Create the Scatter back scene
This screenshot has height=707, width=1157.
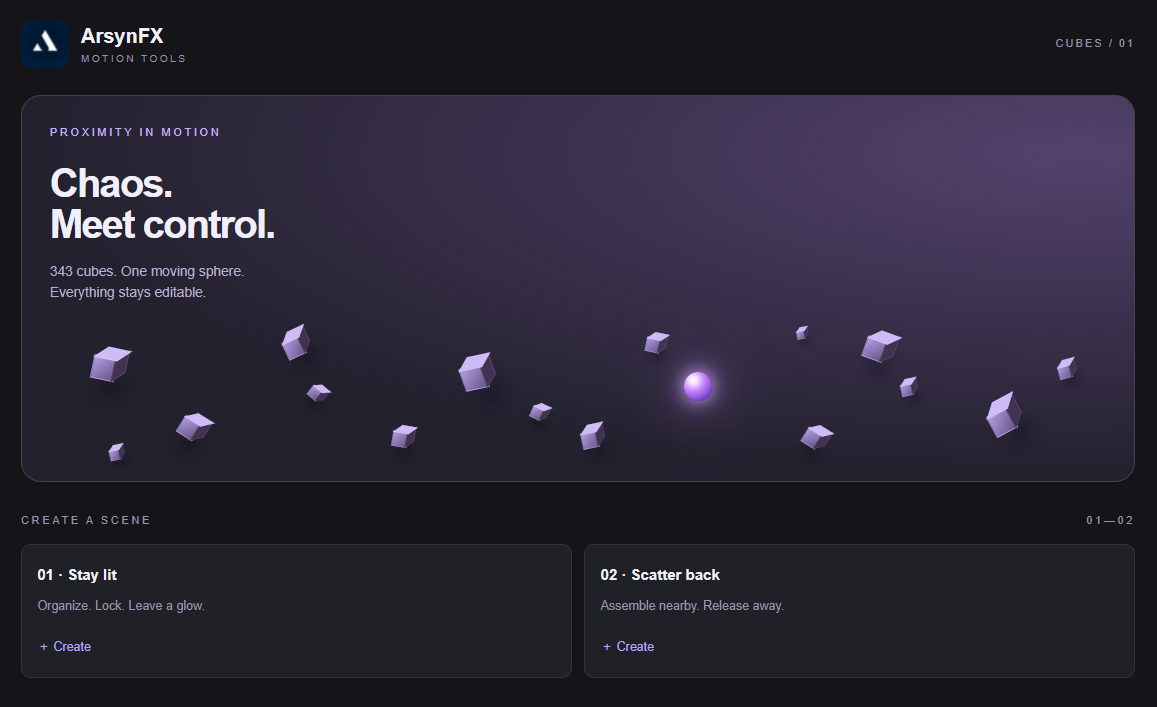pyautogui.click(x=629, y=646)
